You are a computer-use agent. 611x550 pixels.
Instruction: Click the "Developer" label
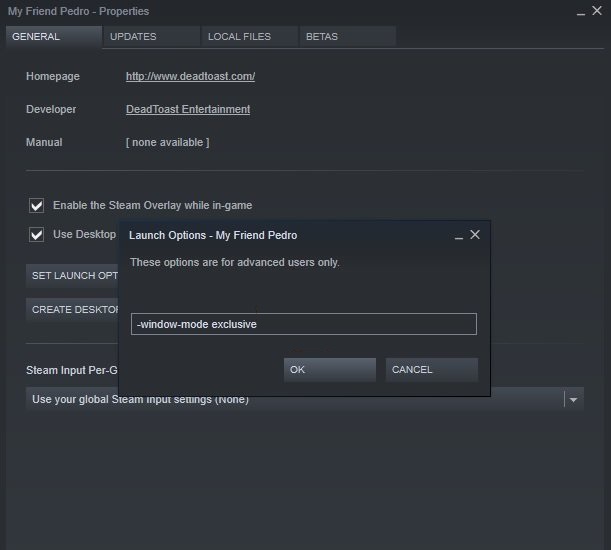pyautogui.click(x=51, y=110)
